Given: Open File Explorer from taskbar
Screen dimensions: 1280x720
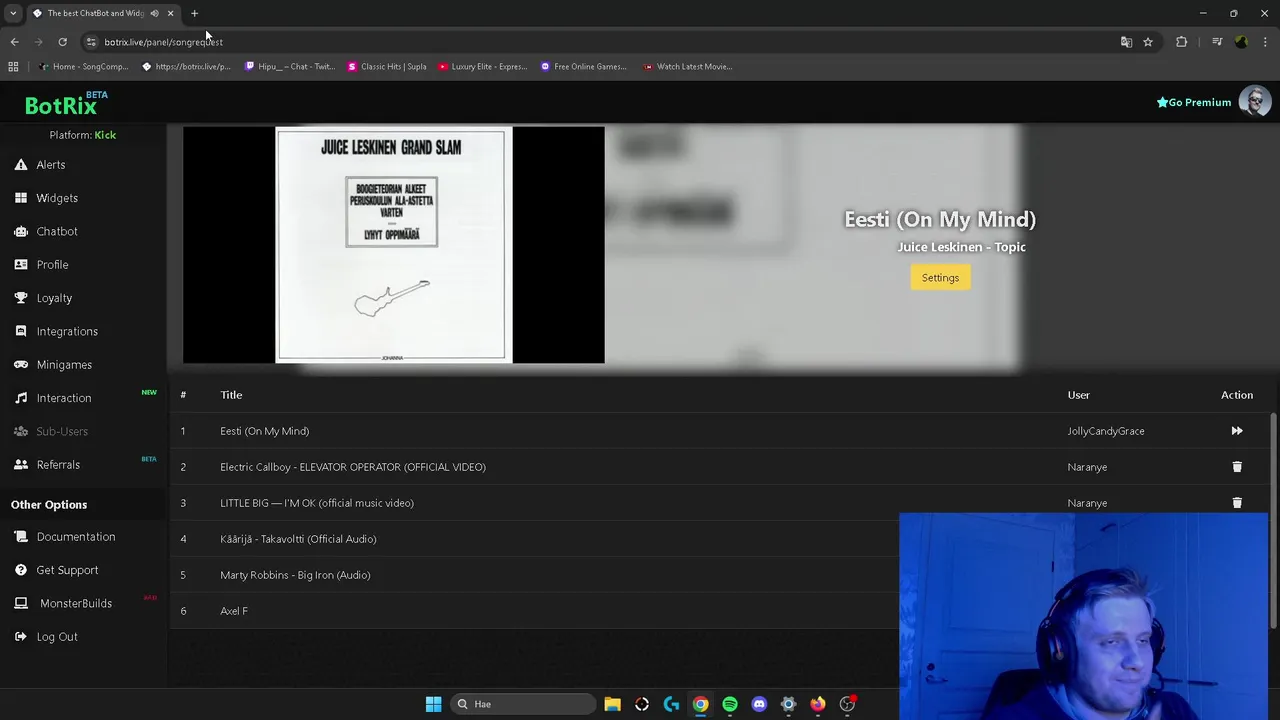Looking at the screenshot, I should coord(612,704).
